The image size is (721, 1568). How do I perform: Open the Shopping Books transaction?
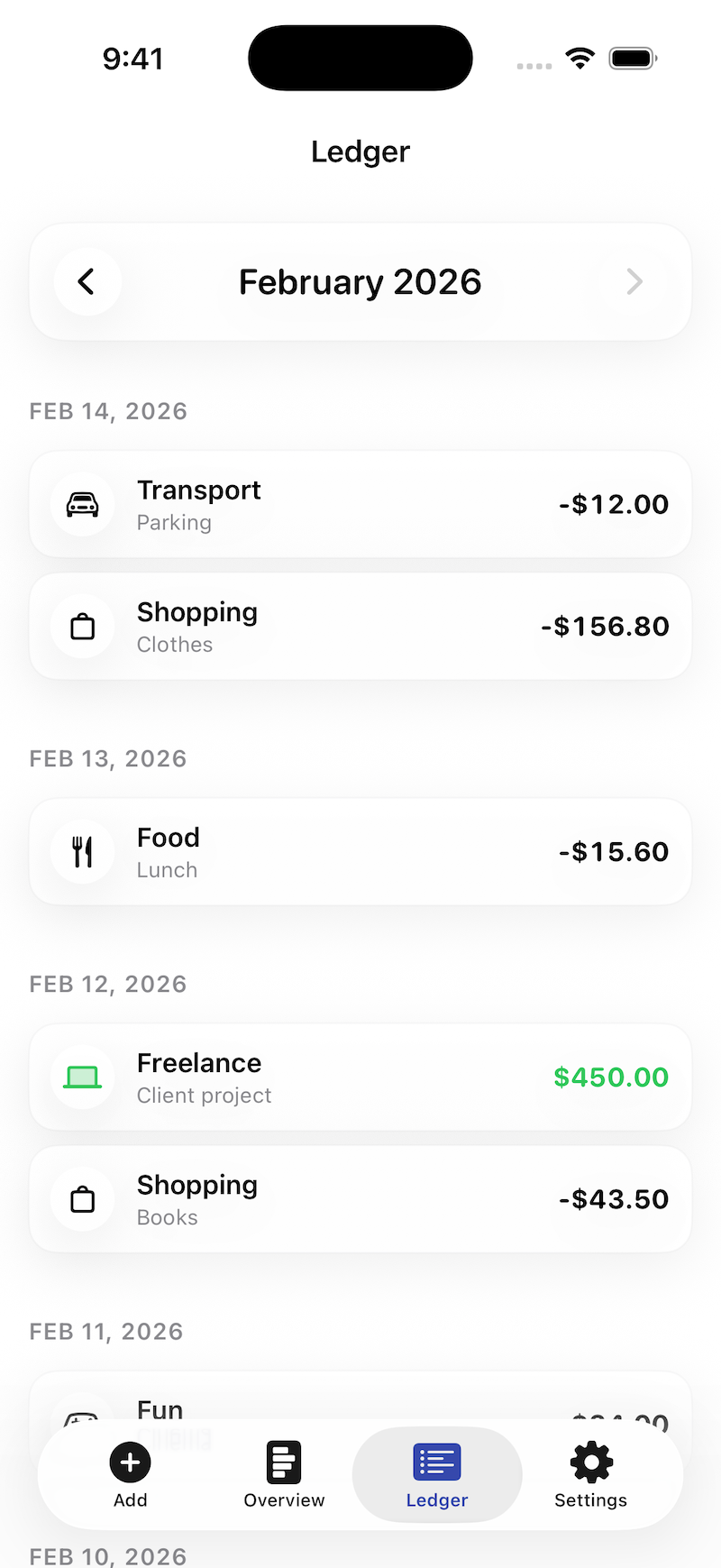pyautogui.click(x=360, y=1200)
